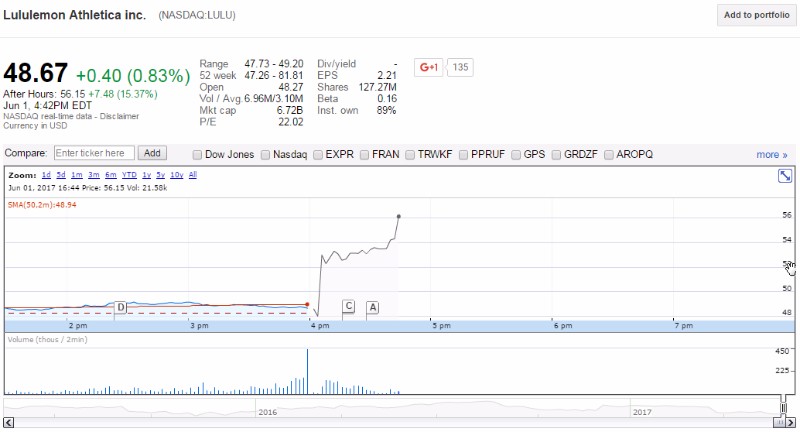The image size is (800, 432).
Task: Open the Disclaimer link
Action: 119,116
